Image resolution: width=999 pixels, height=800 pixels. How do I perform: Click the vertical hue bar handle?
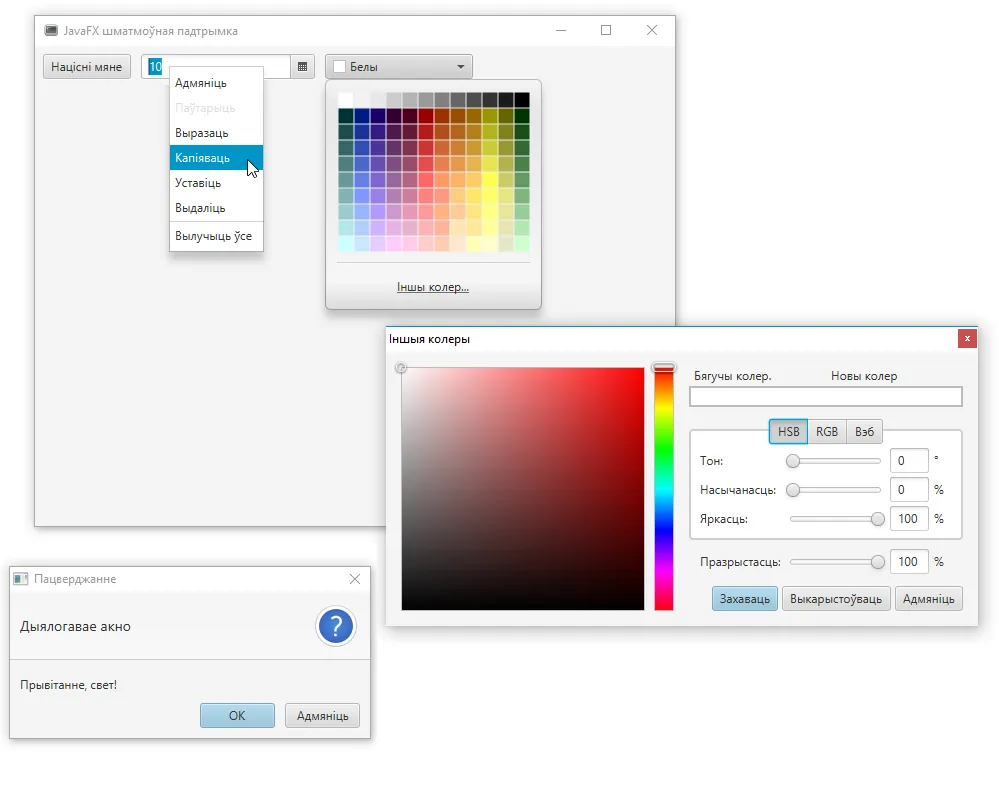point(663,368)
